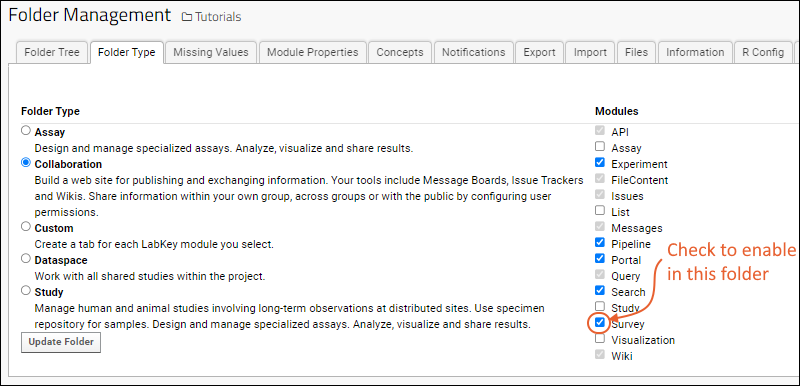
Task: Open the Notifications tab
Action: 473,53
